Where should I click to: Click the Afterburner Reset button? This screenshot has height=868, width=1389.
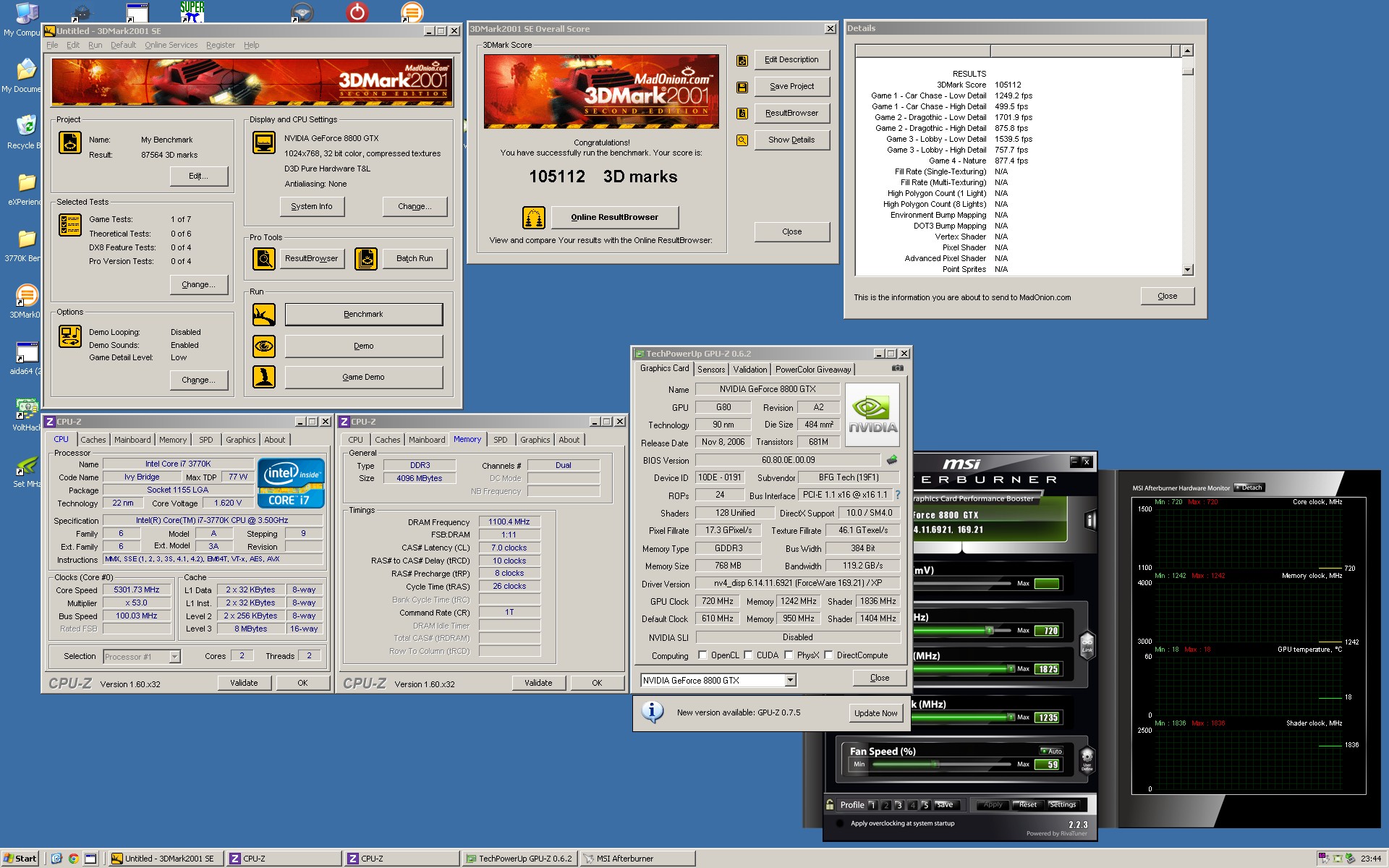point(1027,804)
